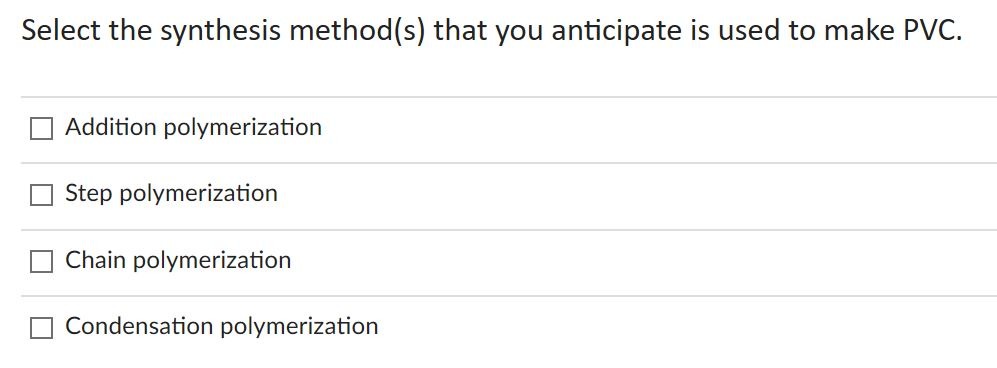Click "polymerization" in the Addition option
This screenshot has height=368, width=997.
pos(243,128)
